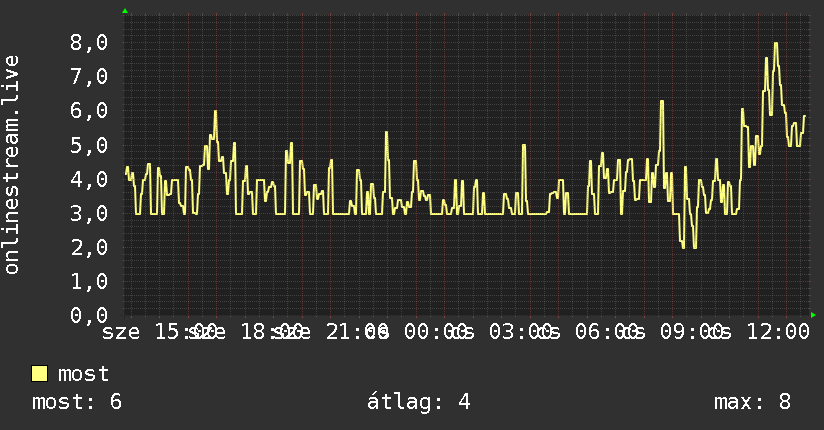This screenshot has height=430, width=824.
Task: Click the 2,0 y-axis label
Action: (89, 247)
